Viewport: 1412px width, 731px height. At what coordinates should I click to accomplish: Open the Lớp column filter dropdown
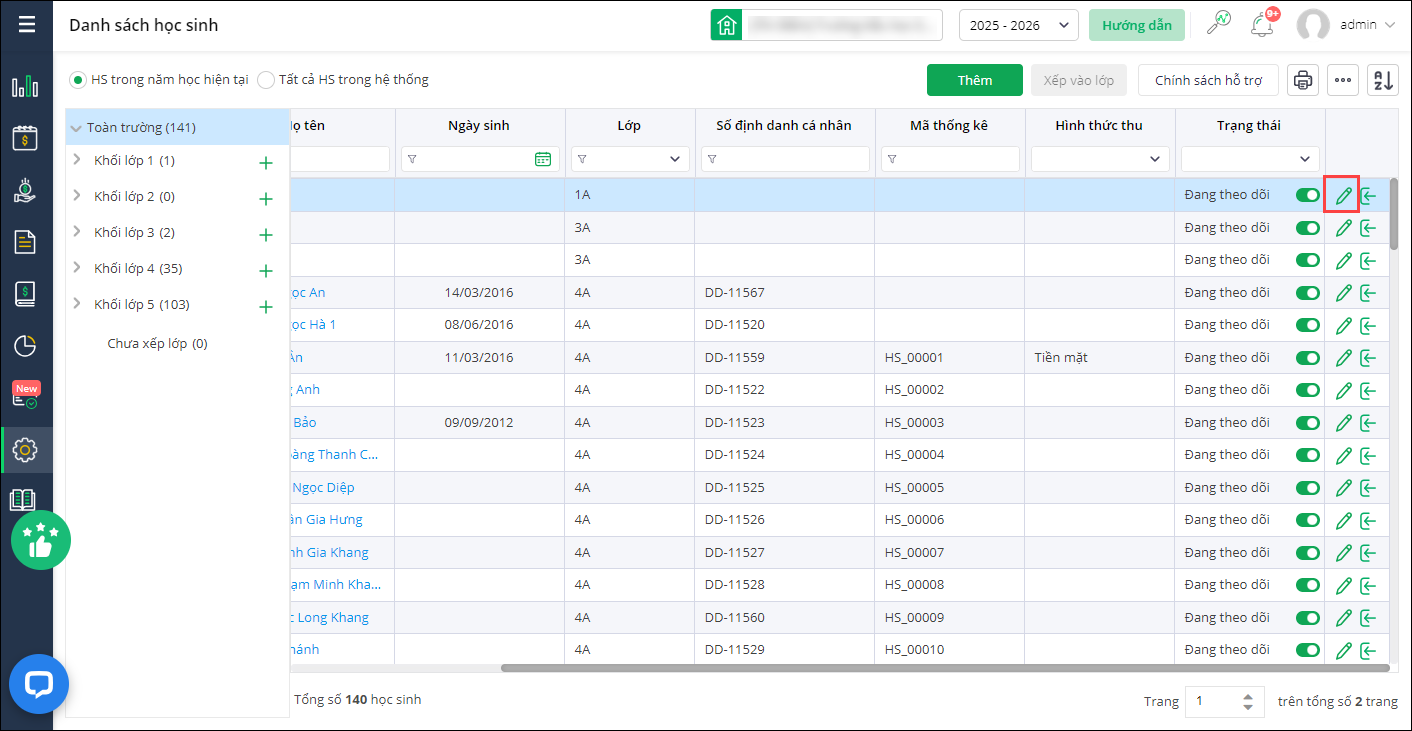click(630, 159)
